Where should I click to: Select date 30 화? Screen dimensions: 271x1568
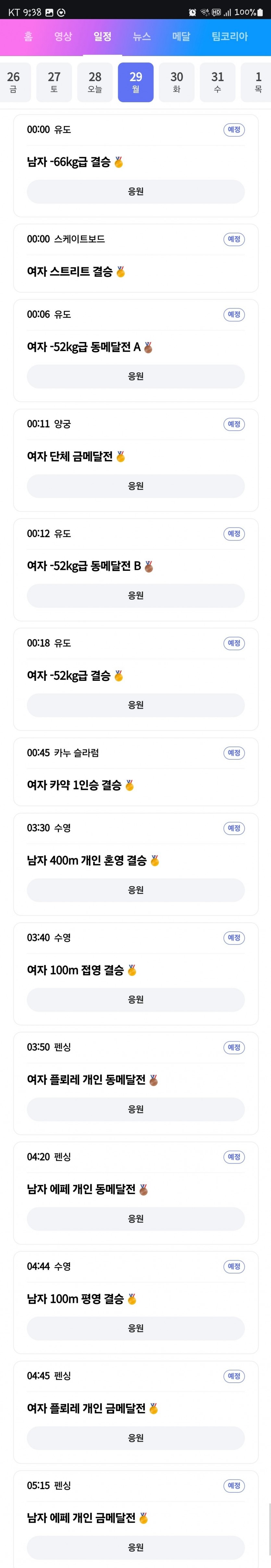177,82
